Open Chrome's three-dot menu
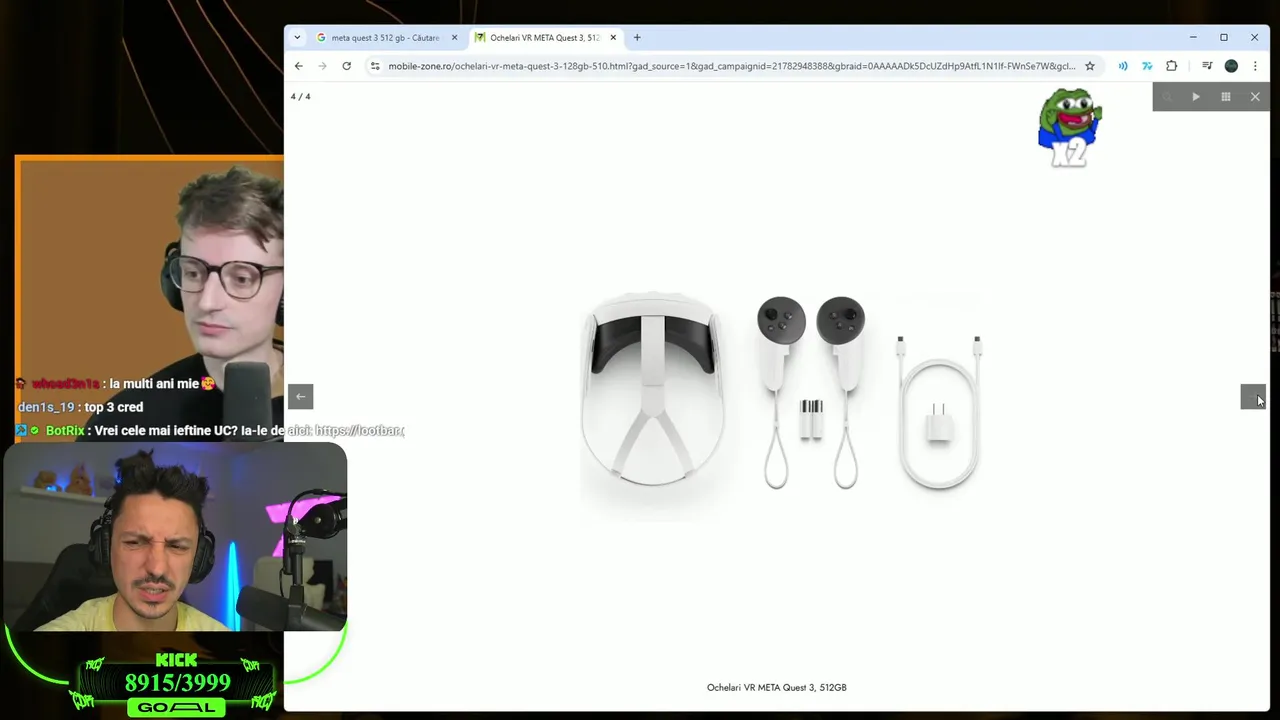The width and height of the screenshot is (1280, 720). [1255, 66]
